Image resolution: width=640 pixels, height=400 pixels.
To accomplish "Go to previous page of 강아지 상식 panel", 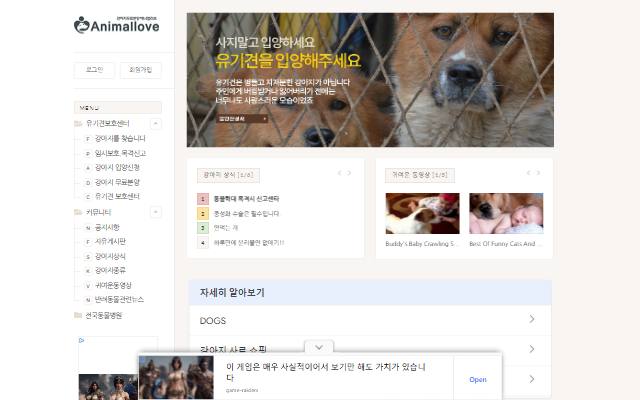I will click(x=340, y=173).
